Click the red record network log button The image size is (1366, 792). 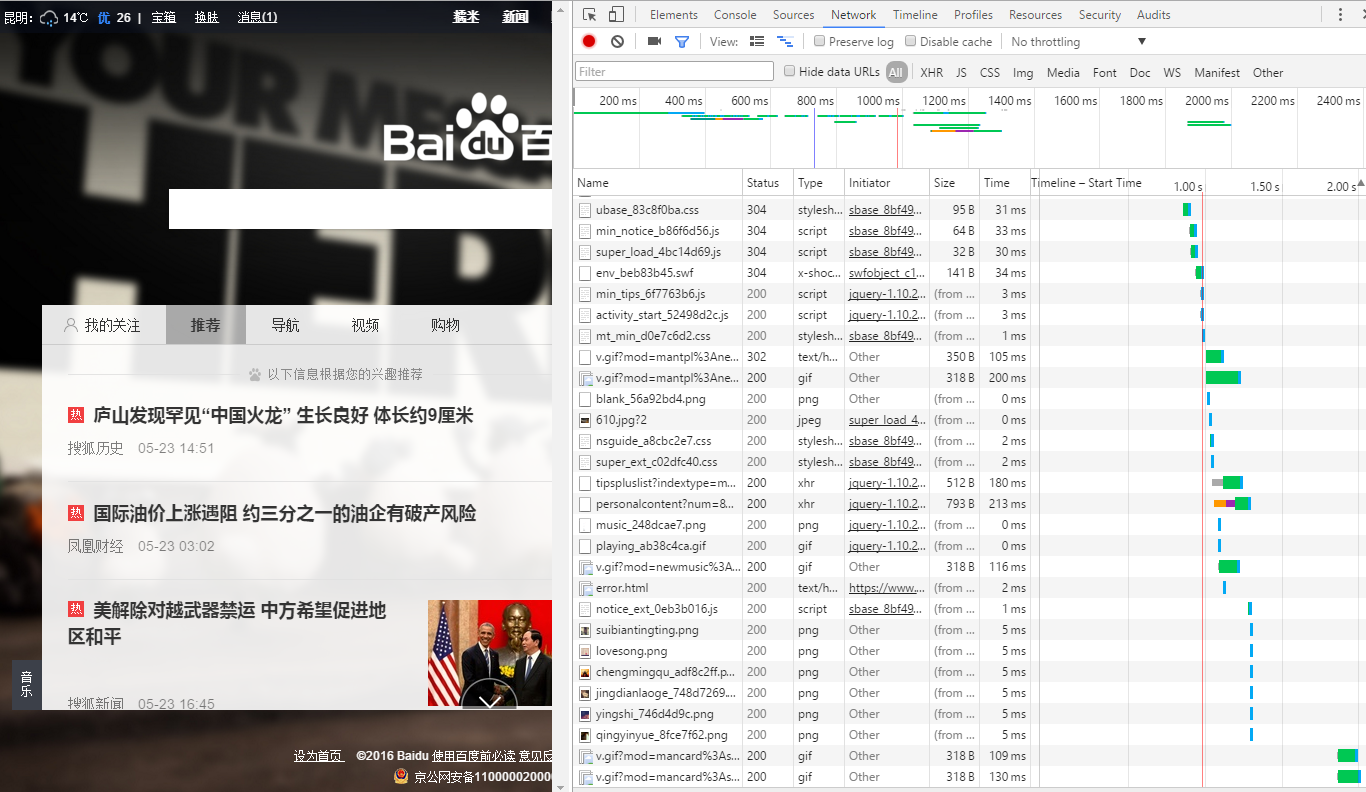tap(589, 41)
